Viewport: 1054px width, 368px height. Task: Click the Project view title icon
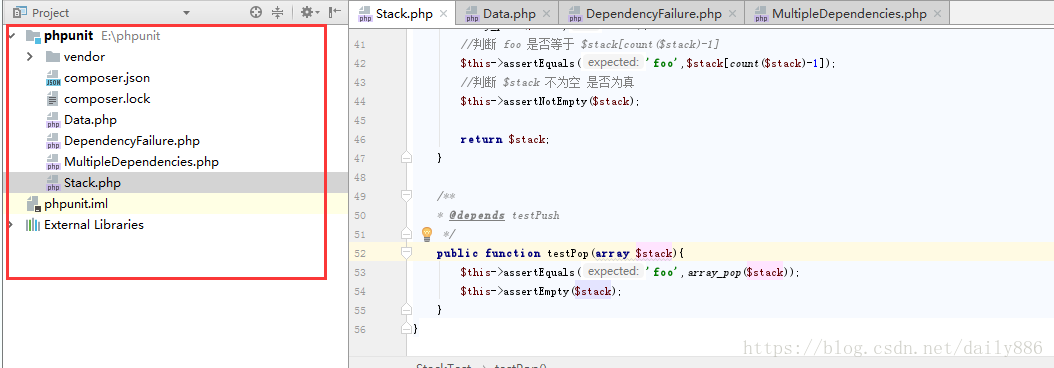point(20,12)
